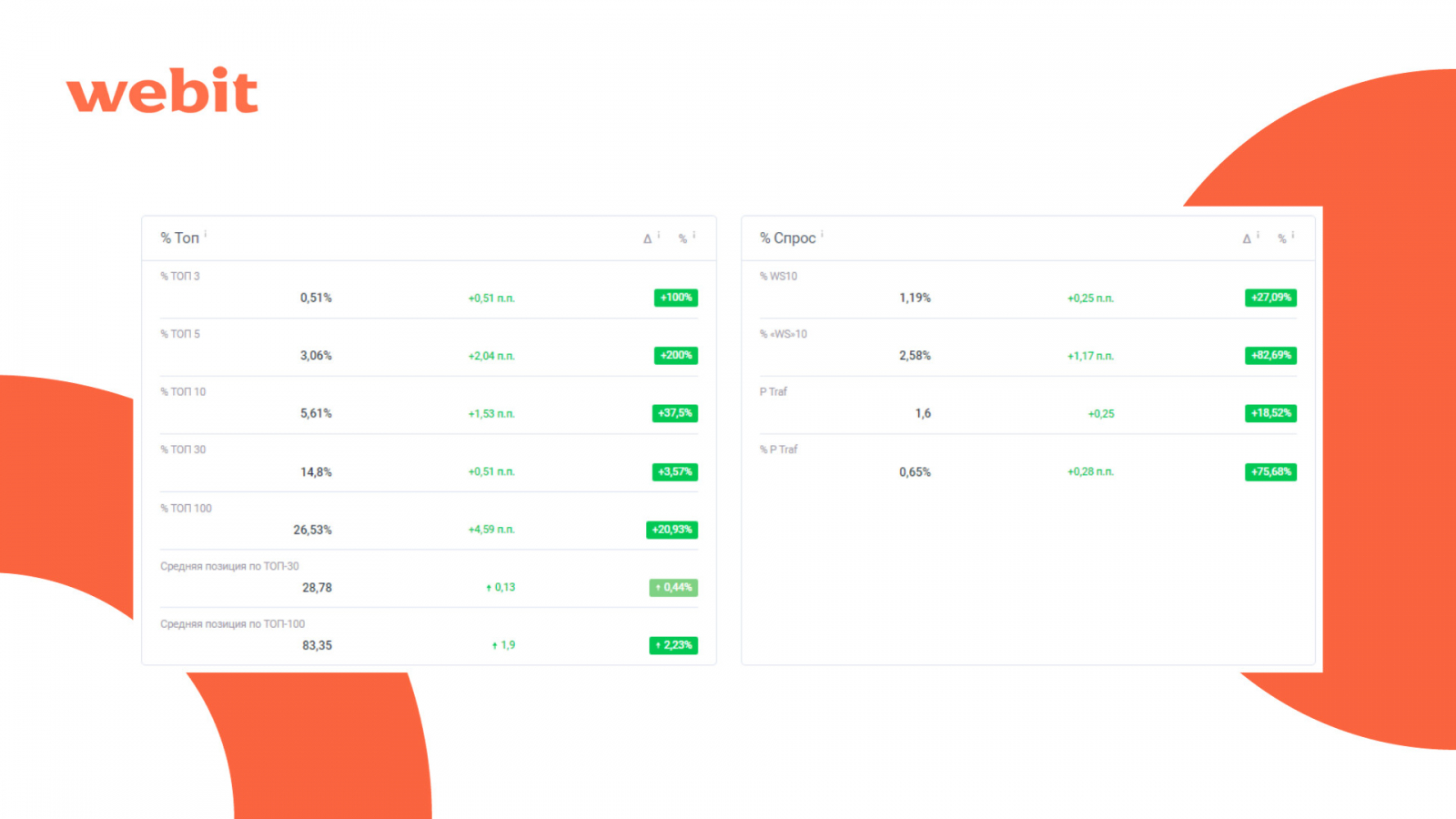Viewport: 1456px width, 819px height.
Task: Click the green +82,69% badge
Action: tap(1270, 355)
